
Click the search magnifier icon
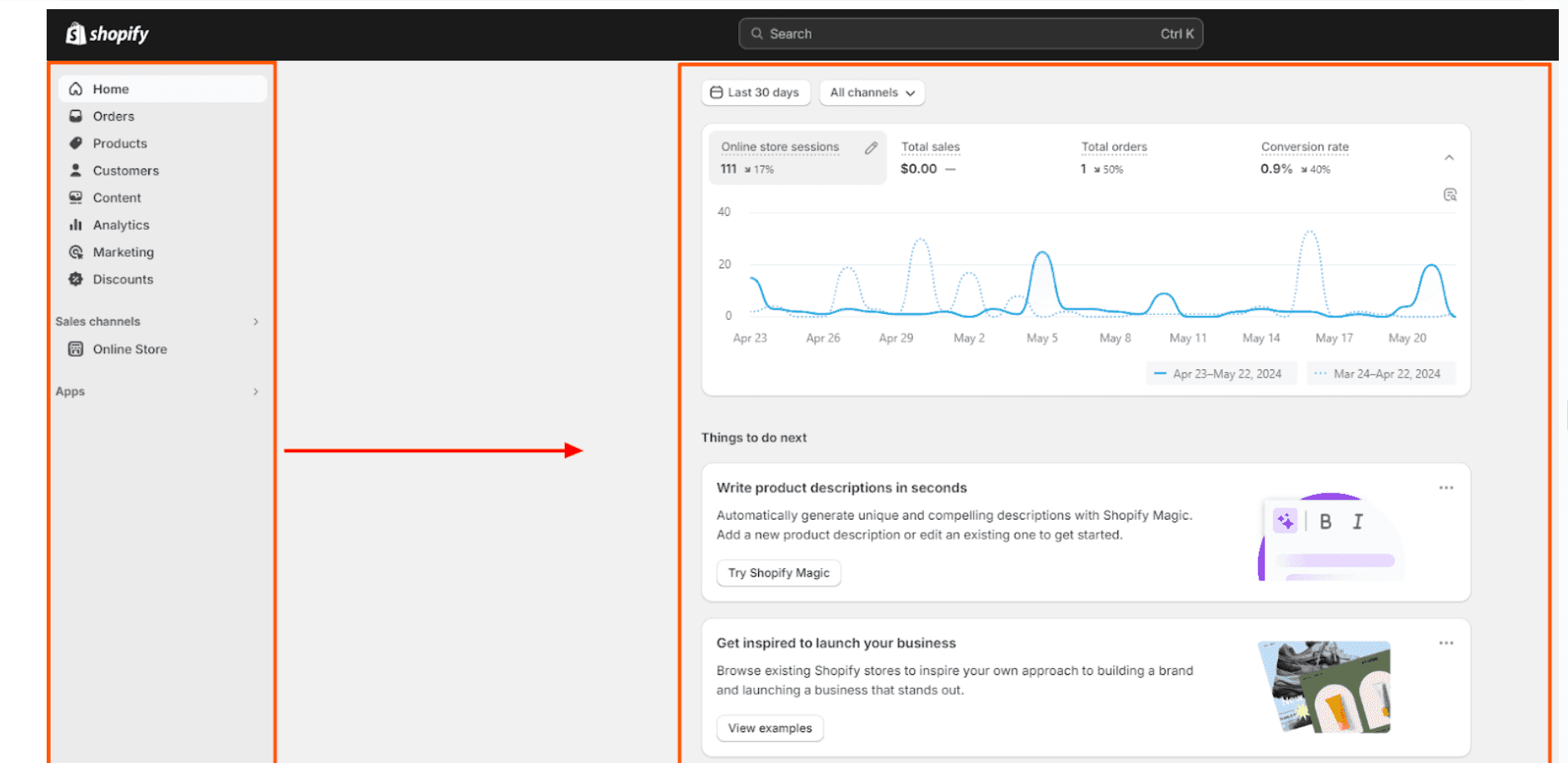[757, 33]
